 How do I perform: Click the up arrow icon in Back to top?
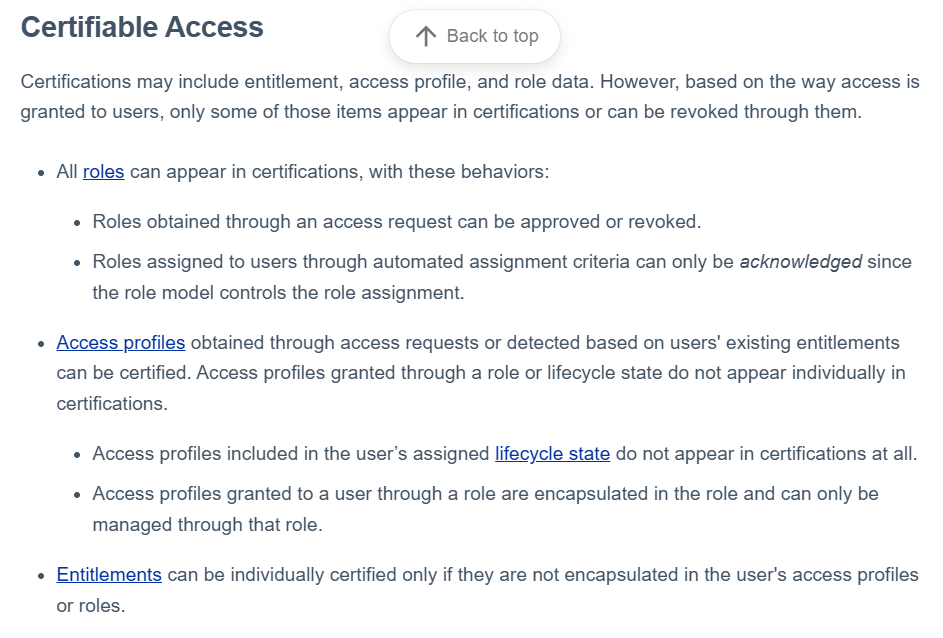pos(426,37)
